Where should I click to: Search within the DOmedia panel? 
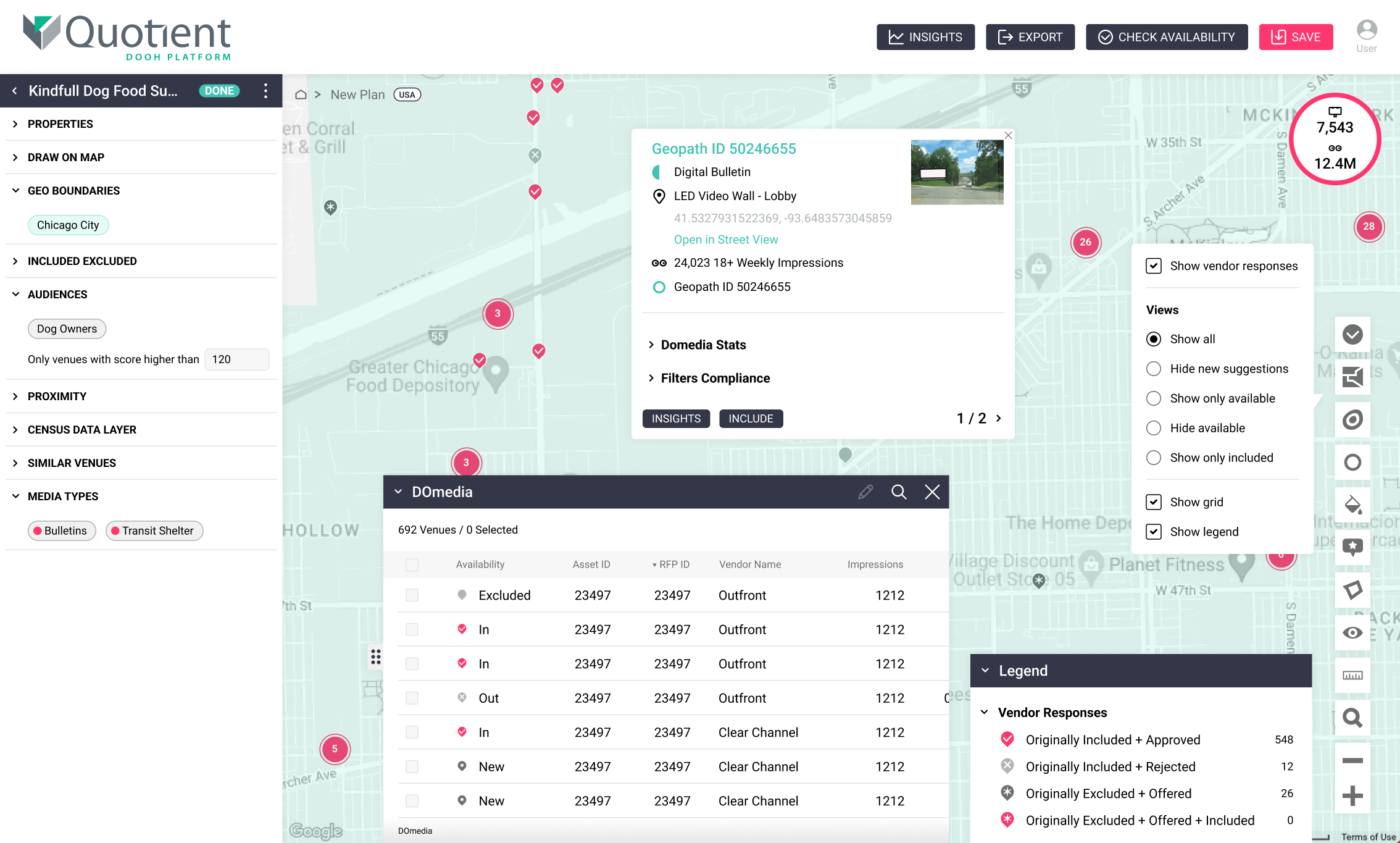click(x=899, y=492)
